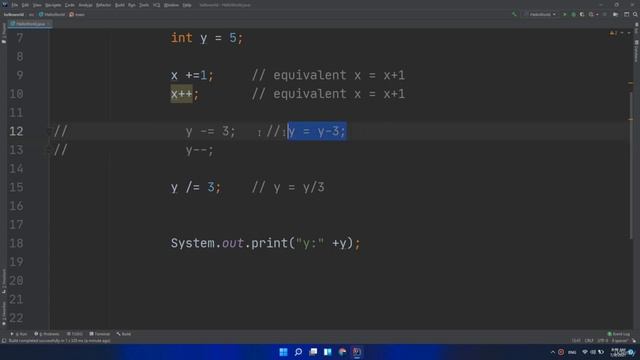
Task: Open the Build tool window tab
Action: tap(124, 334)
